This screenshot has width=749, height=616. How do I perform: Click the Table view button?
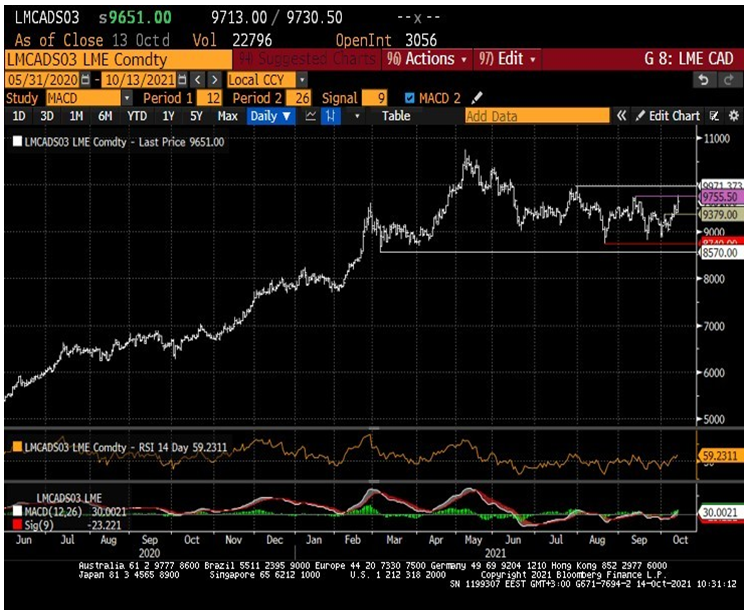[x=396, y=116]
